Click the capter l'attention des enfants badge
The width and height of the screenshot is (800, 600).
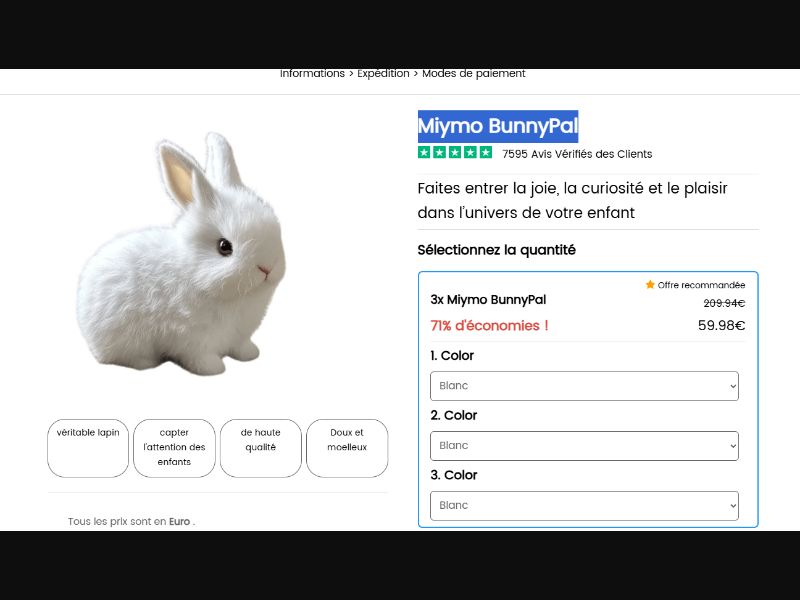[x=174, y=448]
